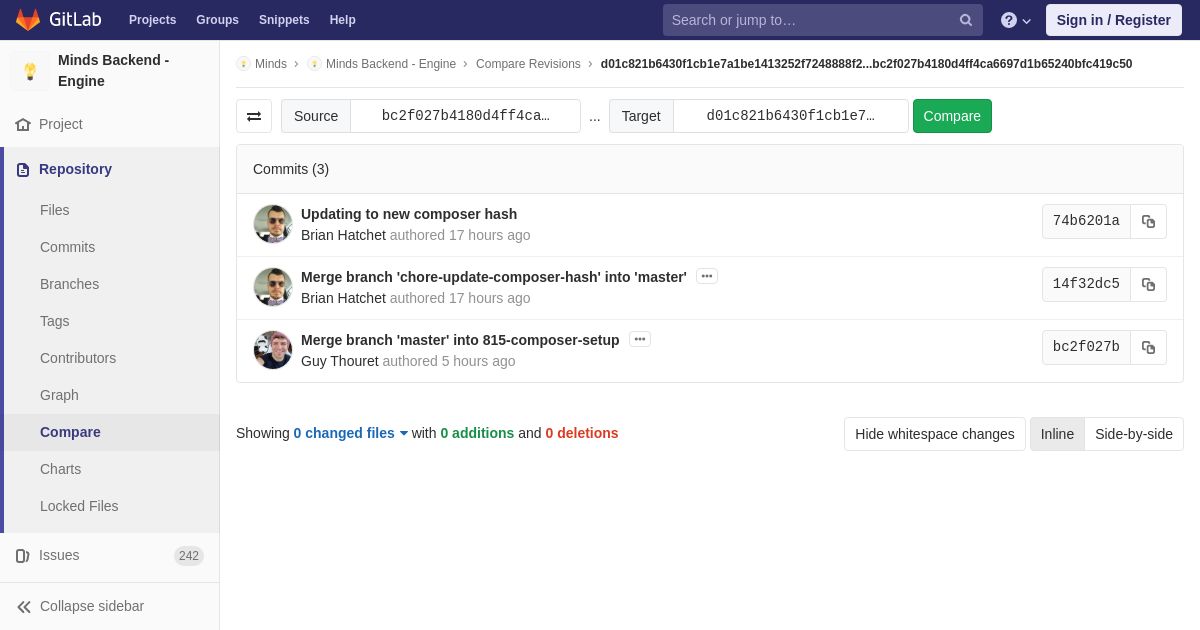This screenshot has height=630, width=1200.
Task: Copy commit SHA bc2f027b
Action: [1148, 348]
